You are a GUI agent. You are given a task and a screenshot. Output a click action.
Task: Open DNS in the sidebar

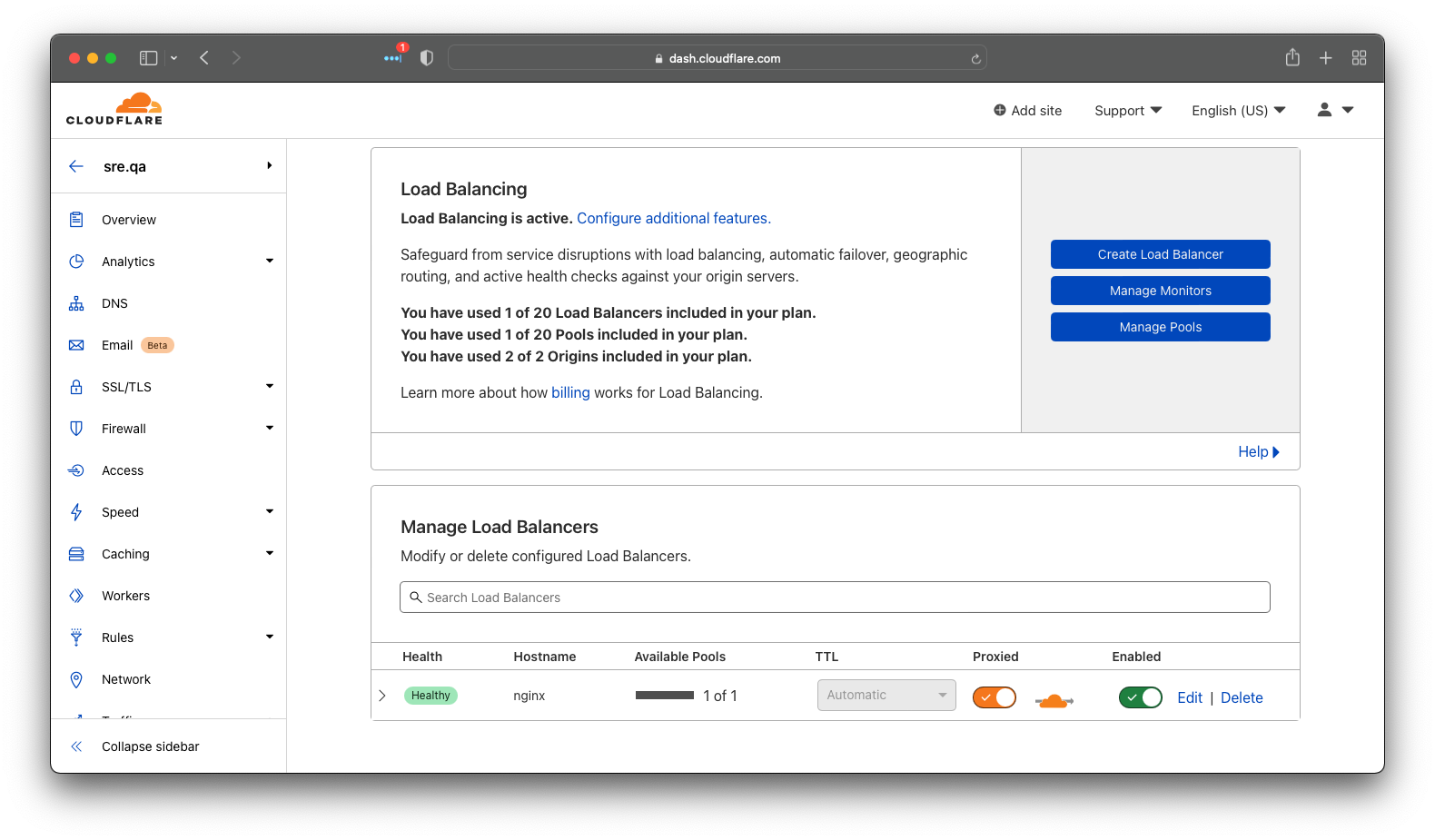(x=114, y=303)
